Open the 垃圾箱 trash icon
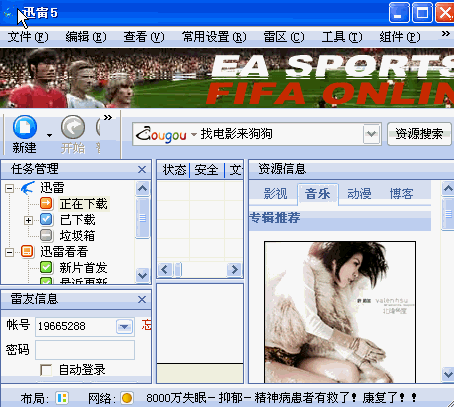Viewport: 454px width, 407px height. point(46,235)
